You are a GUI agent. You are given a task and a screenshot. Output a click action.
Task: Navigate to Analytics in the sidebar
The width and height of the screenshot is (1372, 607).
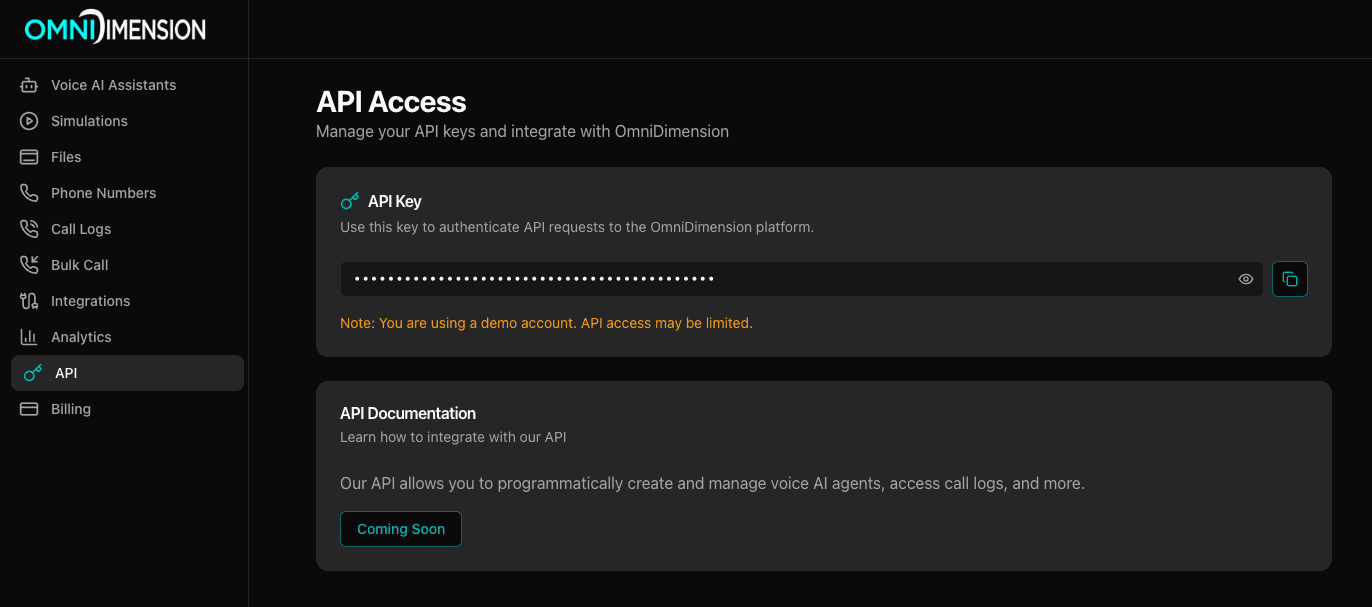click(x=81, y=337)
